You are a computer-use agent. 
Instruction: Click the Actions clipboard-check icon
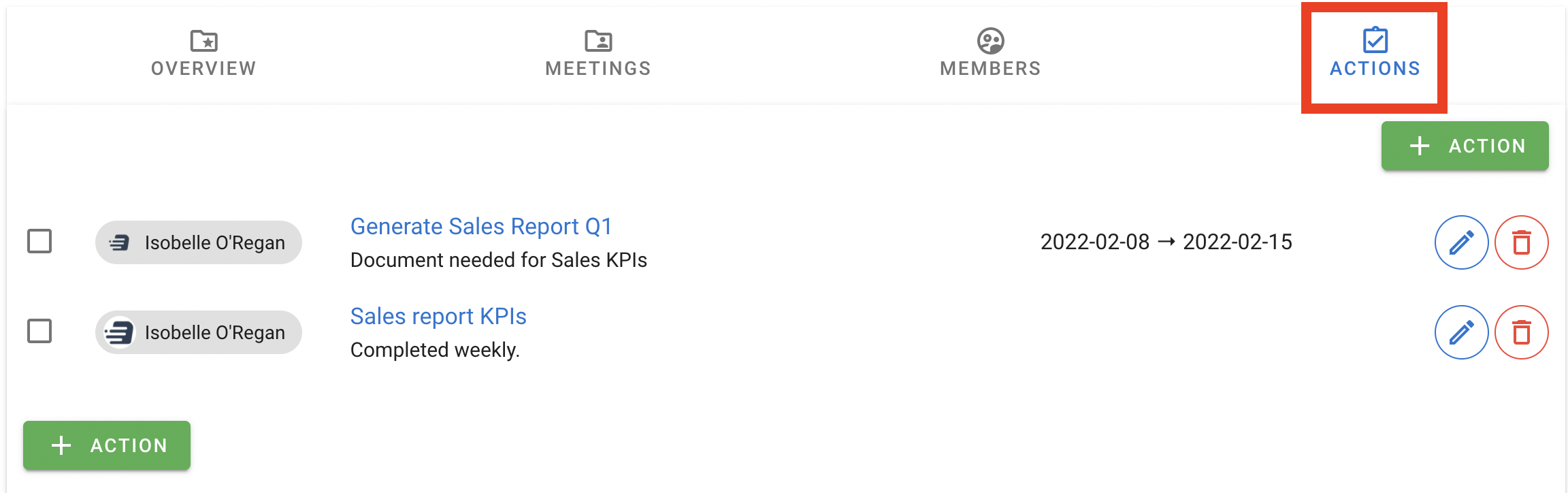(1375, 40)
